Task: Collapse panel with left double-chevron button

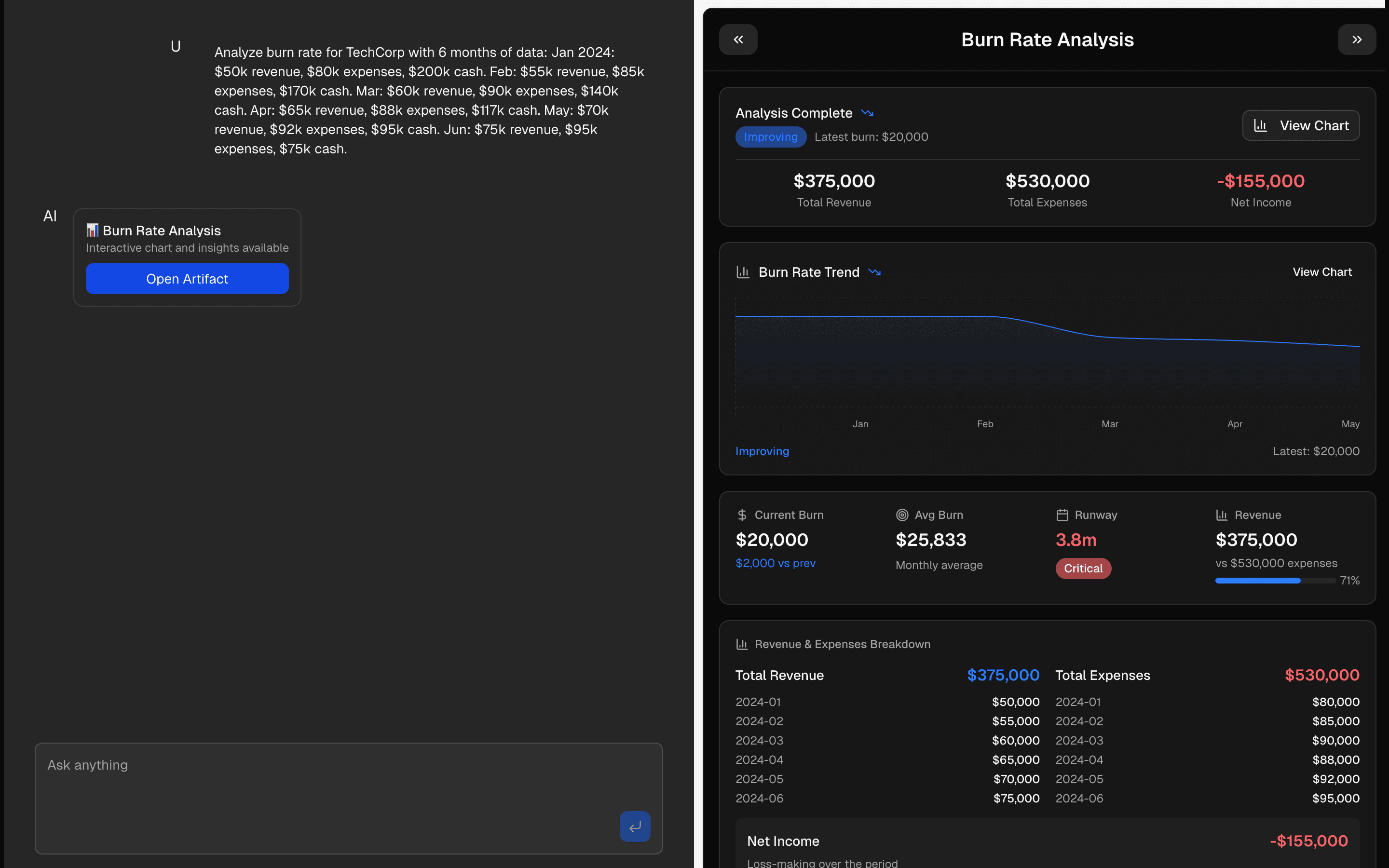Action: (738, 40)
